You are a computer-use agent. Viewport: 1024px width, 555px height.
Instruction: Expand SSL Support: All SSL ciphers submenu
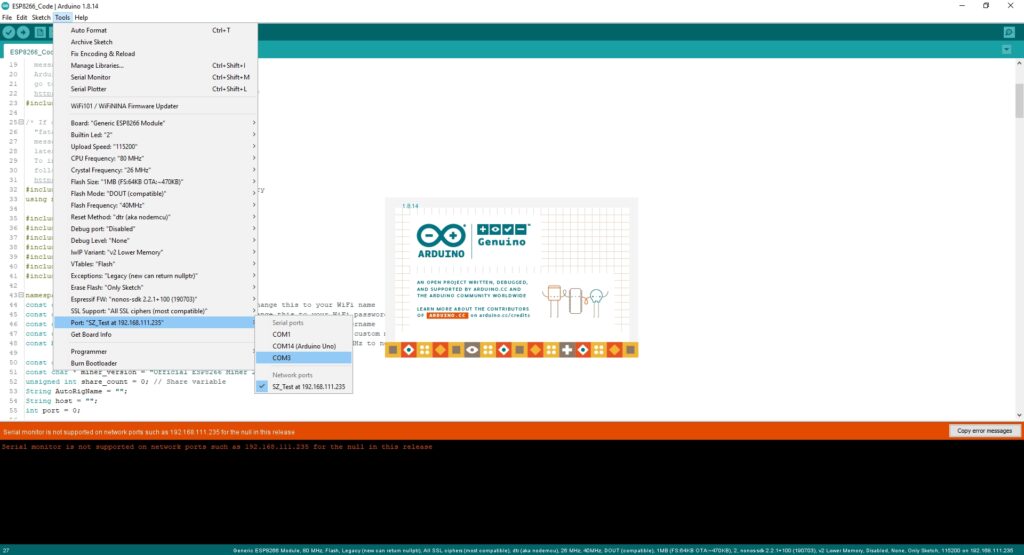pyautogui.click(x=155, y=311)
